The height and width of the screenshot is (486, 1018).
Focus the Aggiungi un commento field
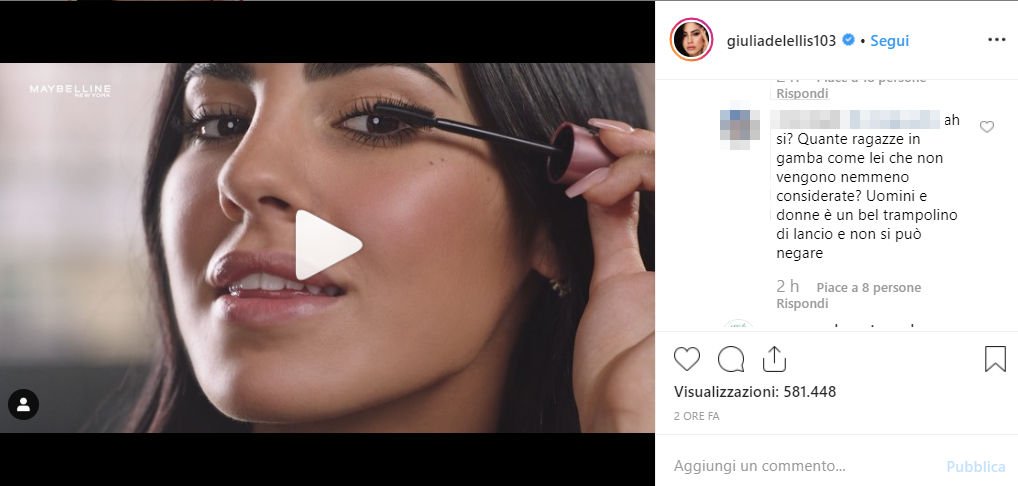pos(804,466)
